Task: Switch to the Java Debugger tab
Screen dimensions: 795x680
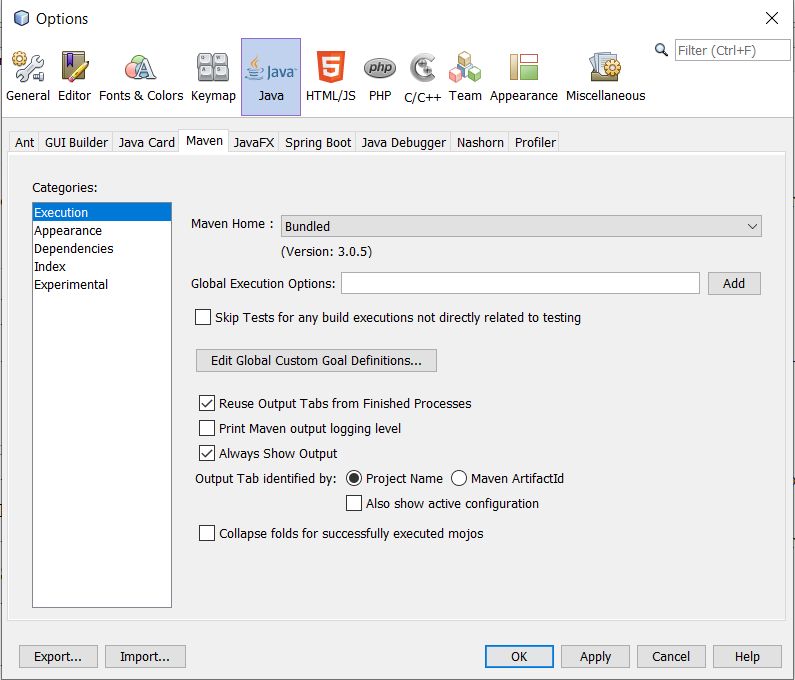Action: 404,142
